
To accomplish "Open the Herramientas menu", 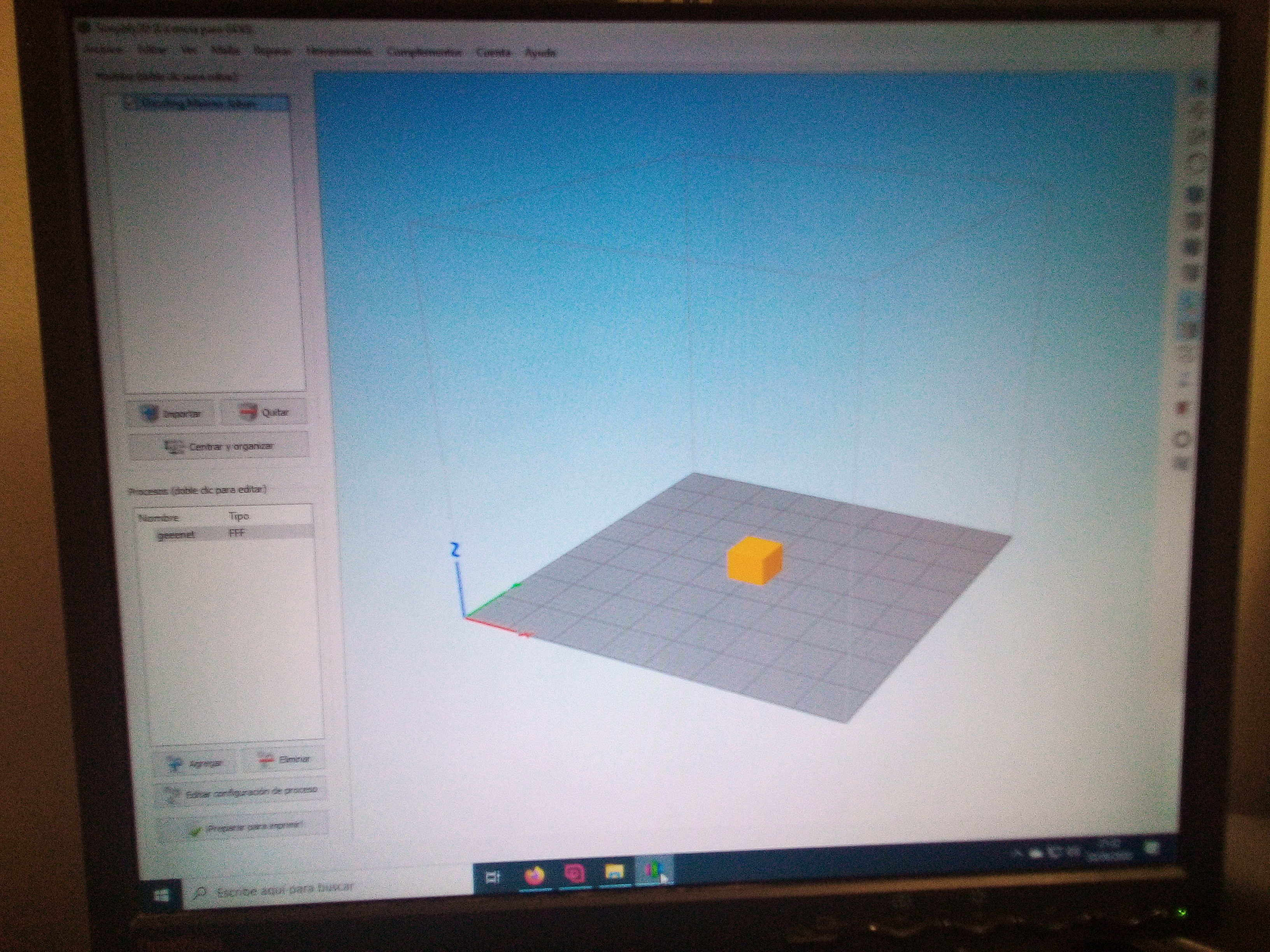I will (339, 52).
